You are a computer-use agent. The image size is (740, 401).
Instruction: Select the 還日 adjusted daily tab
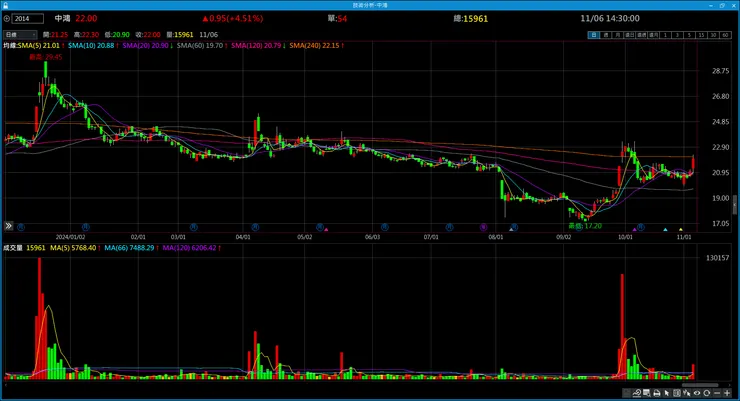(x=630, y=35)
